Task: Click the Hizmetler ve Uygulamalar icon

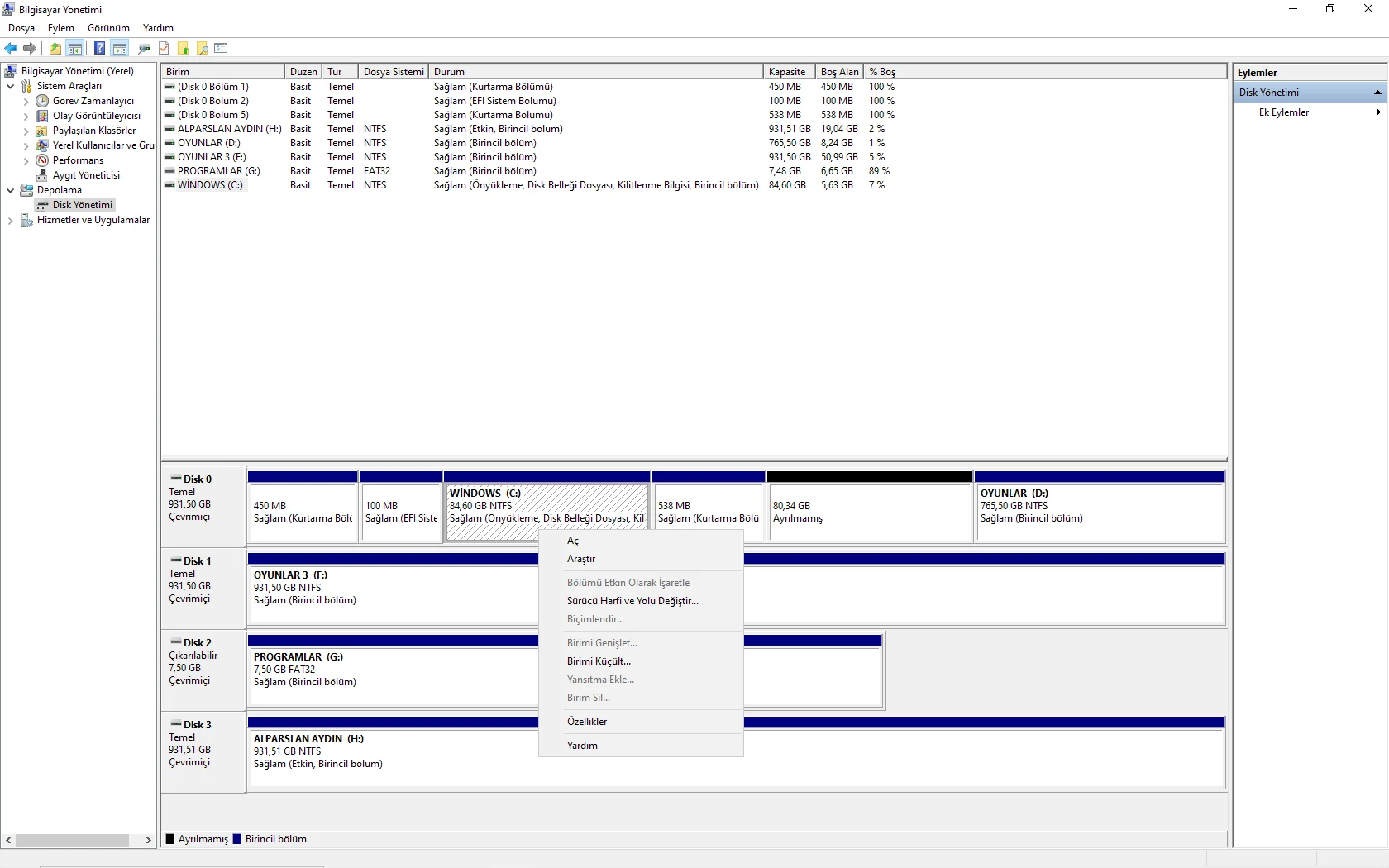Action: (x=26, y=220)
